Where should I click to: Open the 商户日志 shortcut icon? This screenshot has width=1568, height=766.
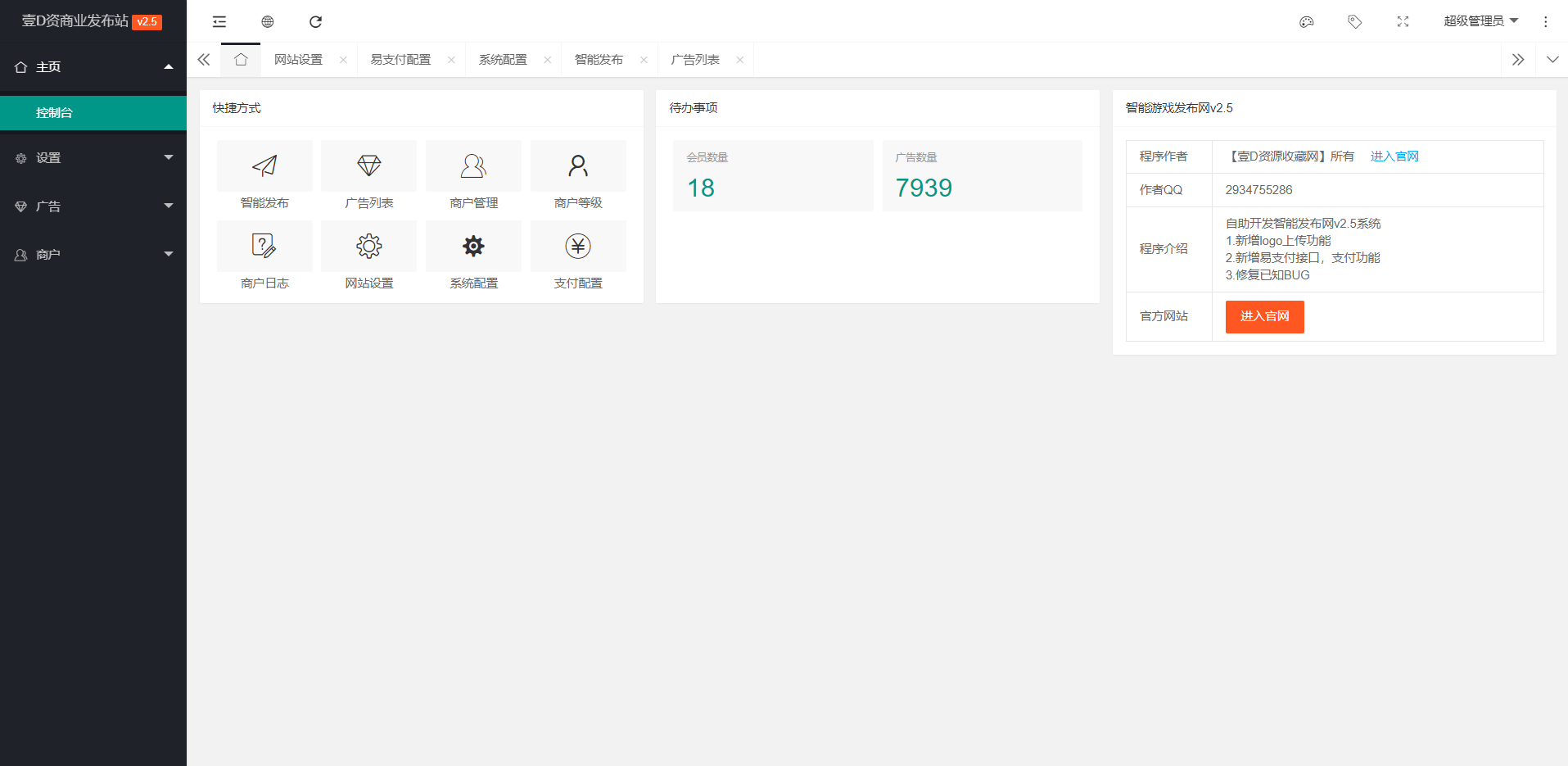click(264, 246)
